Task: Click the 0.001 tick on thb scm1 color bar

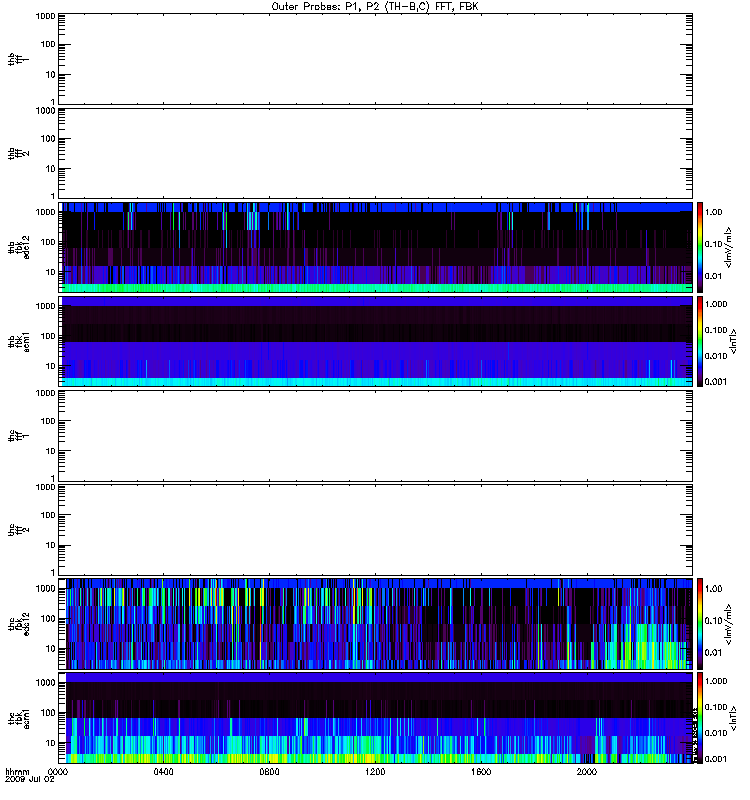Action: coord(716,382)
